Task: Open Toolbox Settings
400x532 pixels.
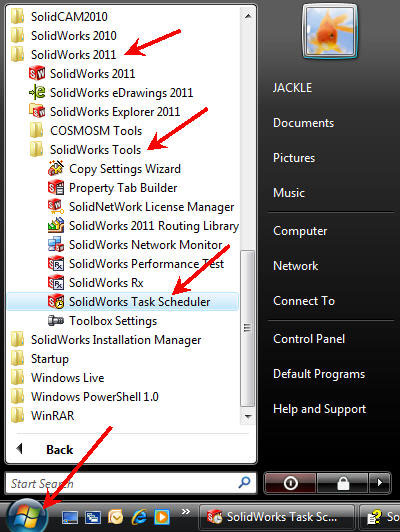Action: tap(102, 321)
